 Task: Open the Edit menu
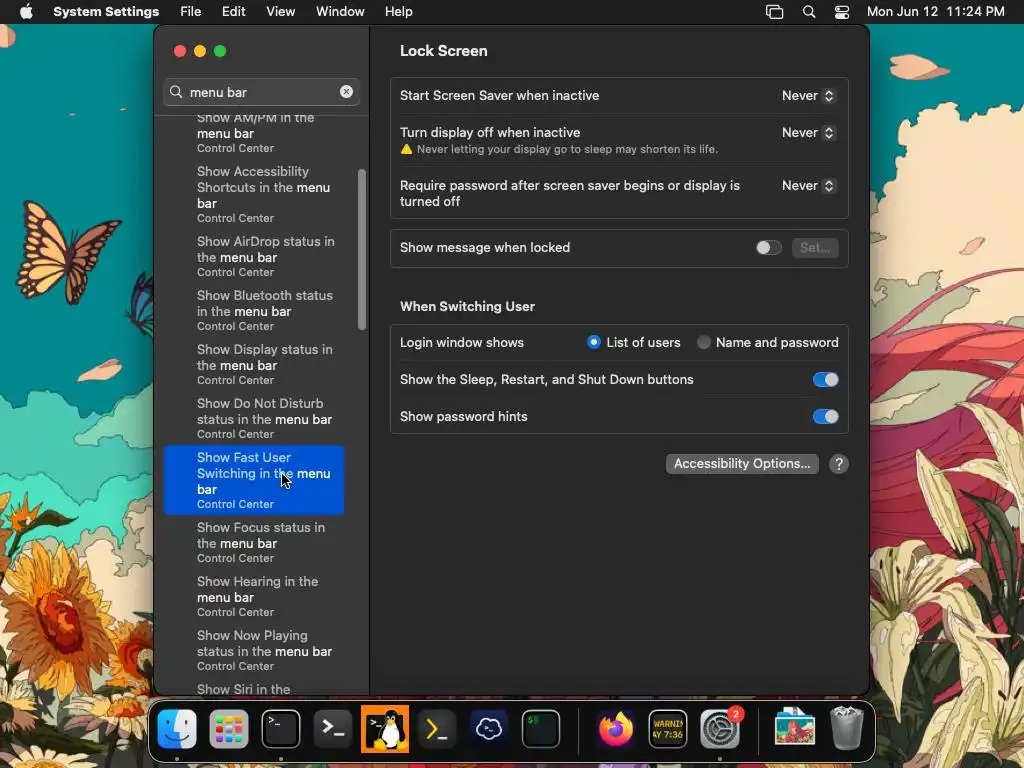(233, 12)
